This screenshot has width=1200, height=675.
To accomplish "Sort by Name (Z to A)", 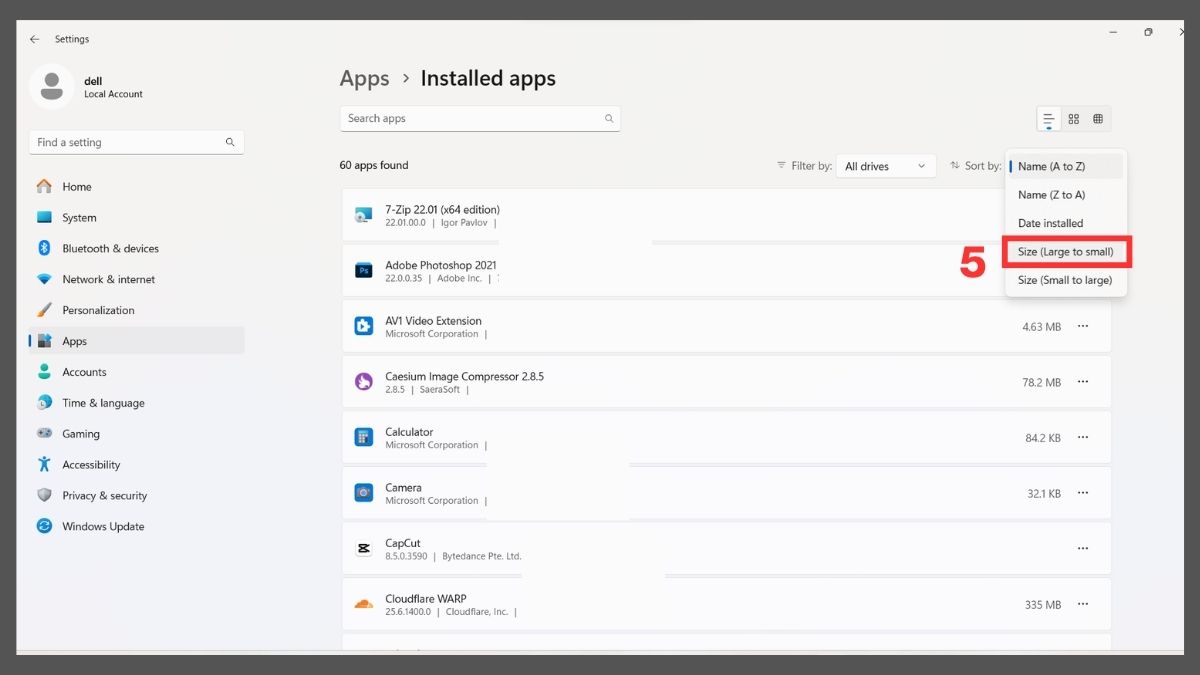I will (1066, 195).
